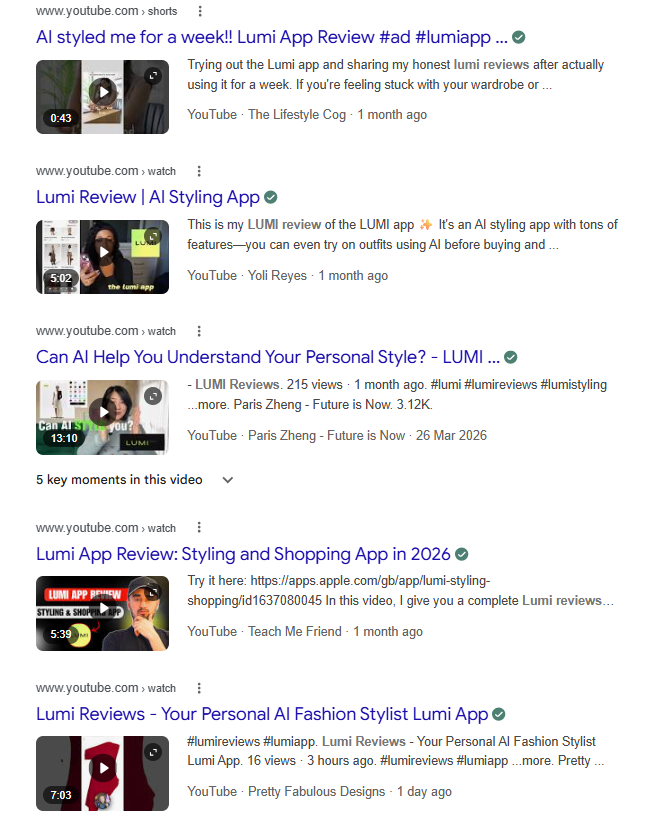Play the 0:43 Lifestyle Cog video preview
Screen dimensions: 667x827
click(x=103, y=92)
